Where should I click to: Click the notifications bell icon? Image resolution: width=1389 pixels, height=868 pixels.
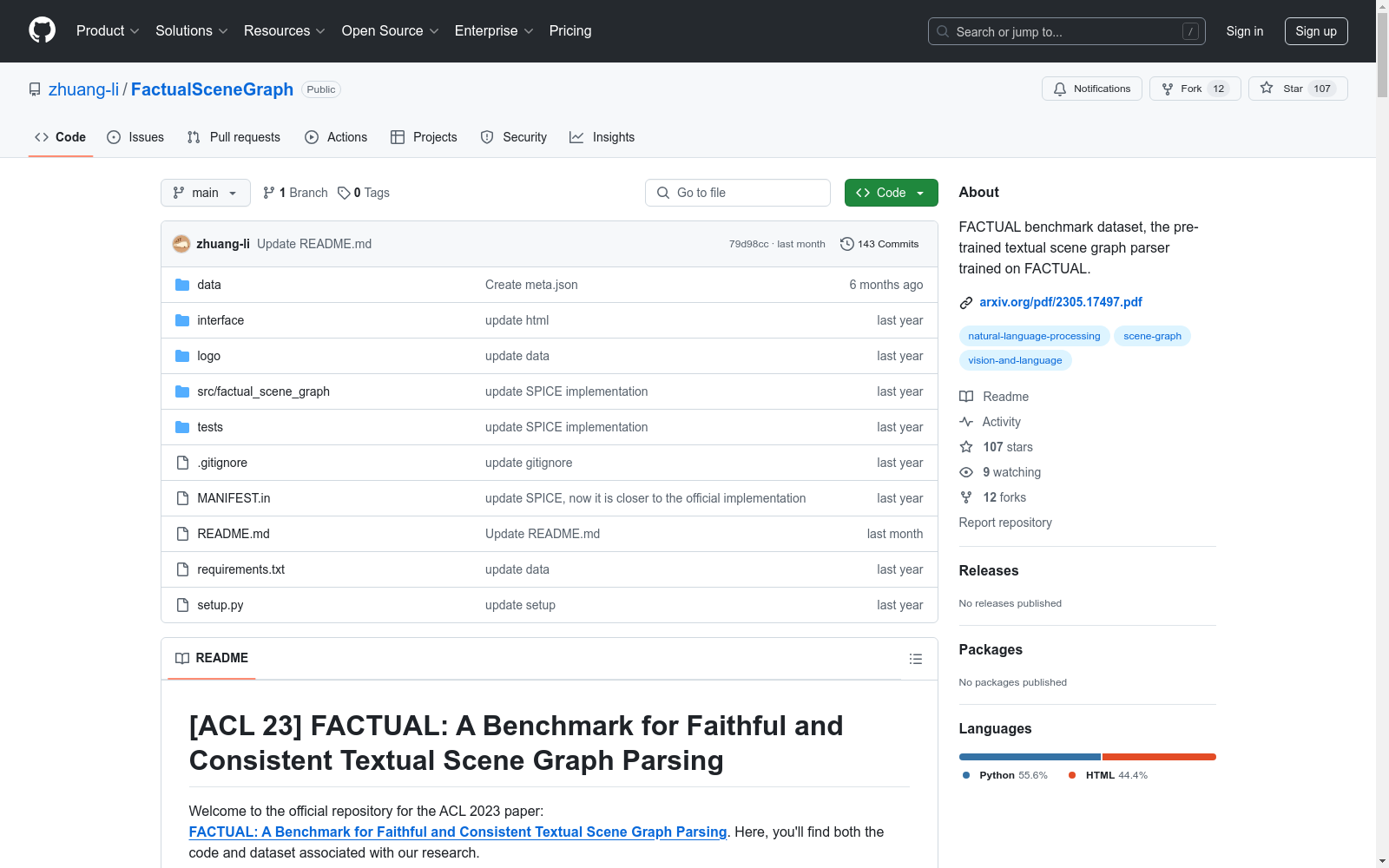tap(1060, 89)
